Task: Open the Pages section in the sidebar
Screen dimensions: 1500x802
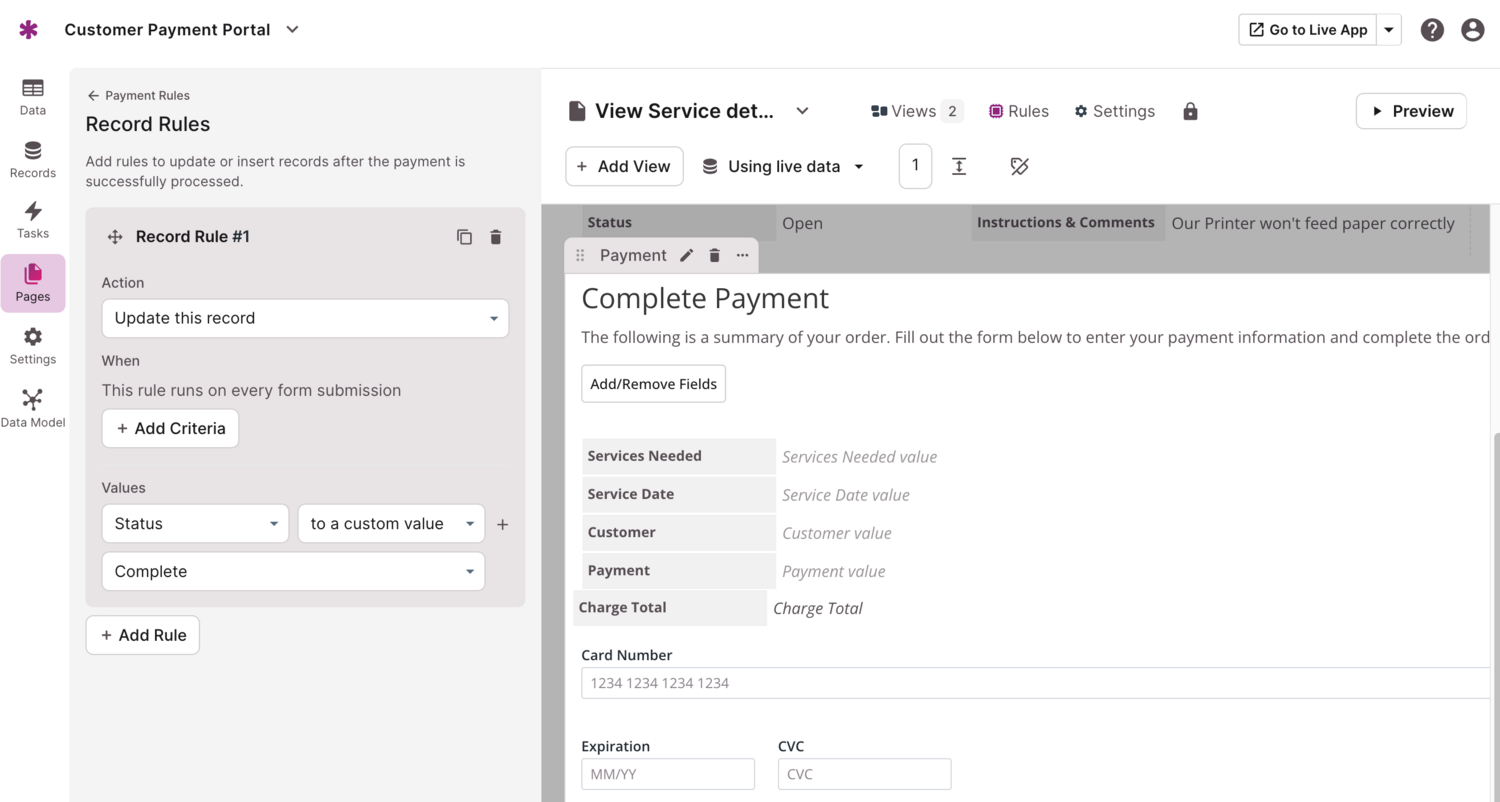Action: (x=32, y=283)
